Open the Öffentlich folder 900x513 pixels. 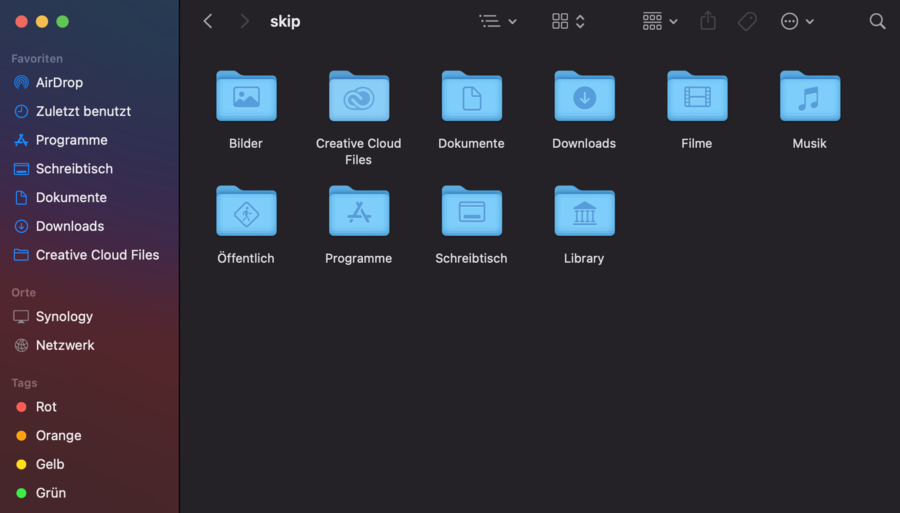[x=246, y=211]
